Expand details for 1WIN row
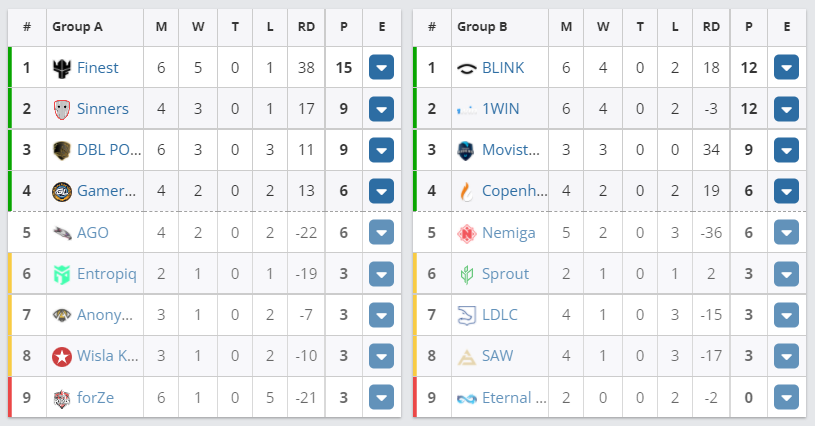 (787, 109)
